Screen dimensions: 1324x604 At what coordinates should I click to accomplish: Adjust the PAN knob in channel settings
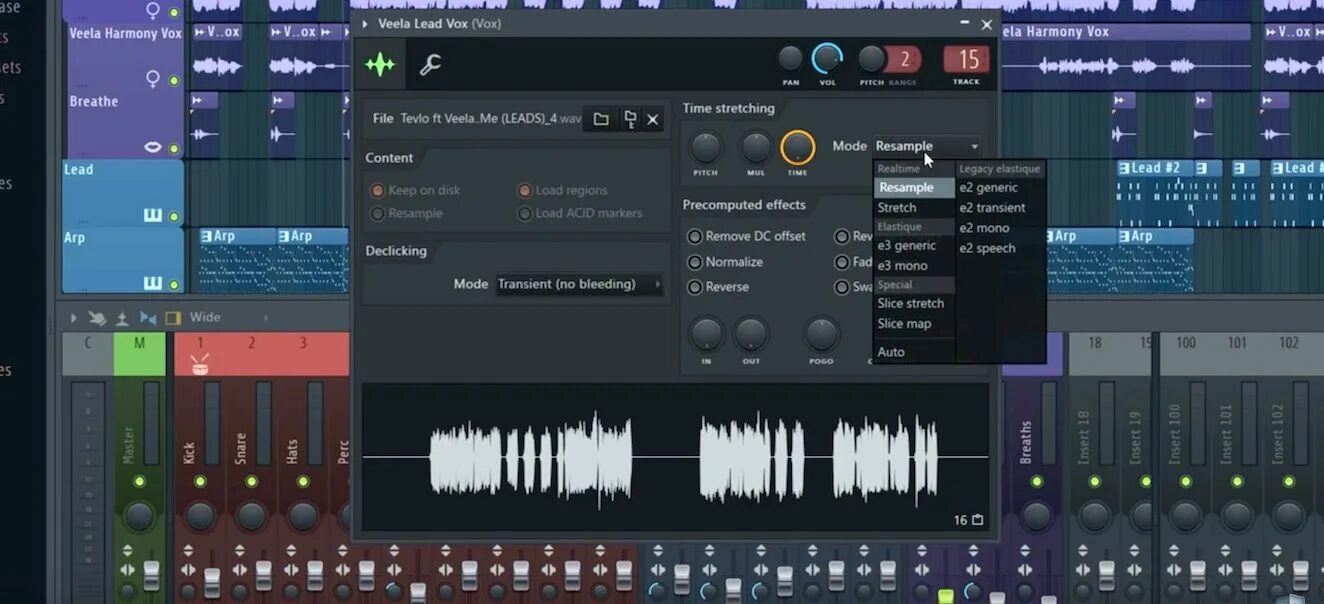(x=790, y=59)
